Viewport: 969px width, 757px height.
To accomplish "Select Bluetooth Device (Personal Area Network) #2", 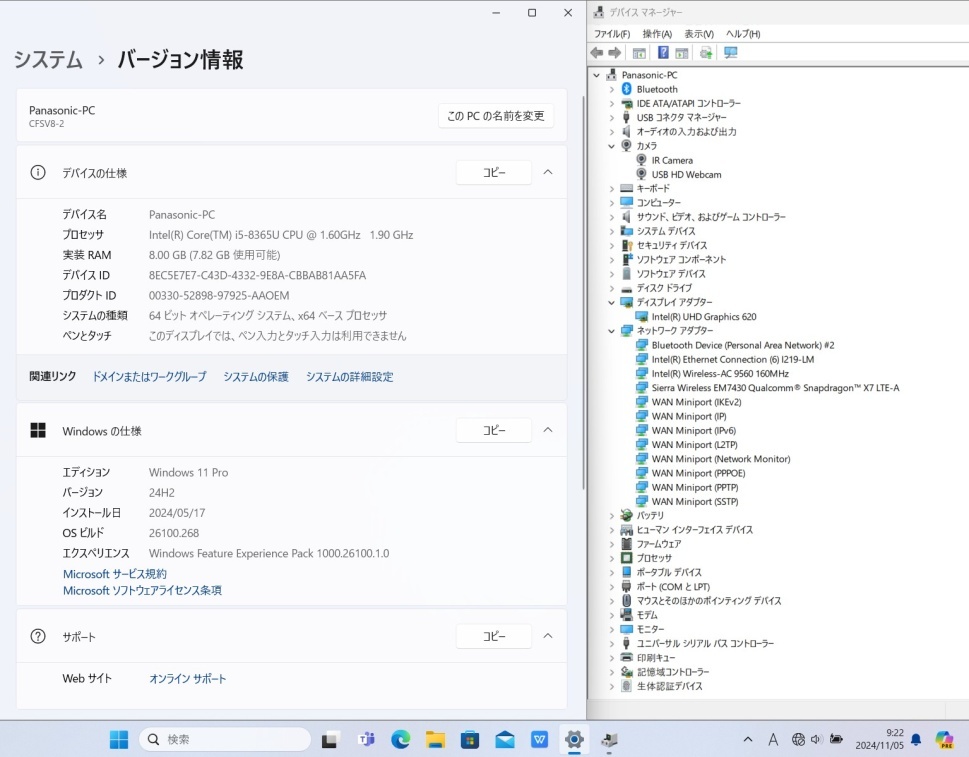I will tap(743, 345).
